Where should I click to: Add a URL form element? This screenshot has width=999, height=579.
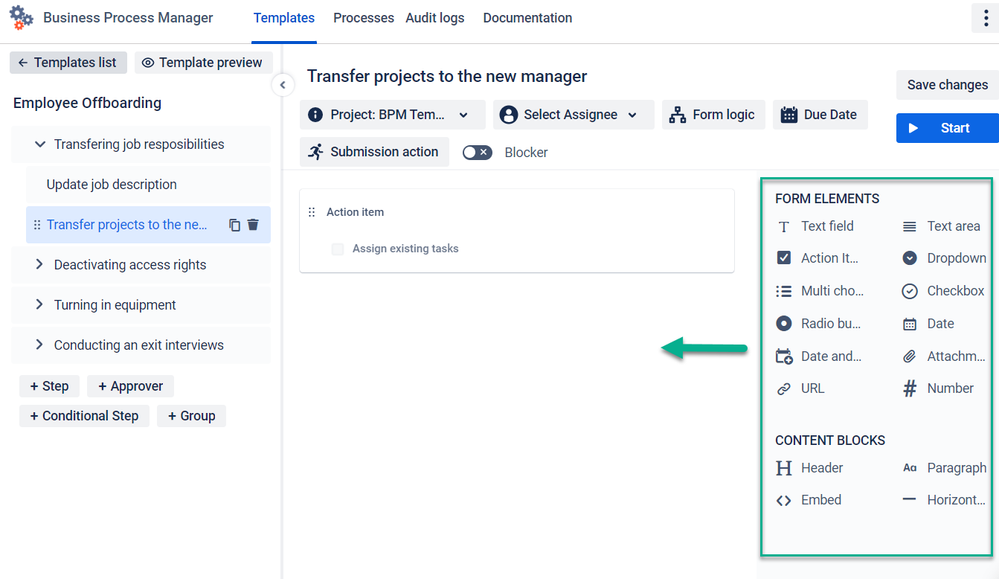800,389
